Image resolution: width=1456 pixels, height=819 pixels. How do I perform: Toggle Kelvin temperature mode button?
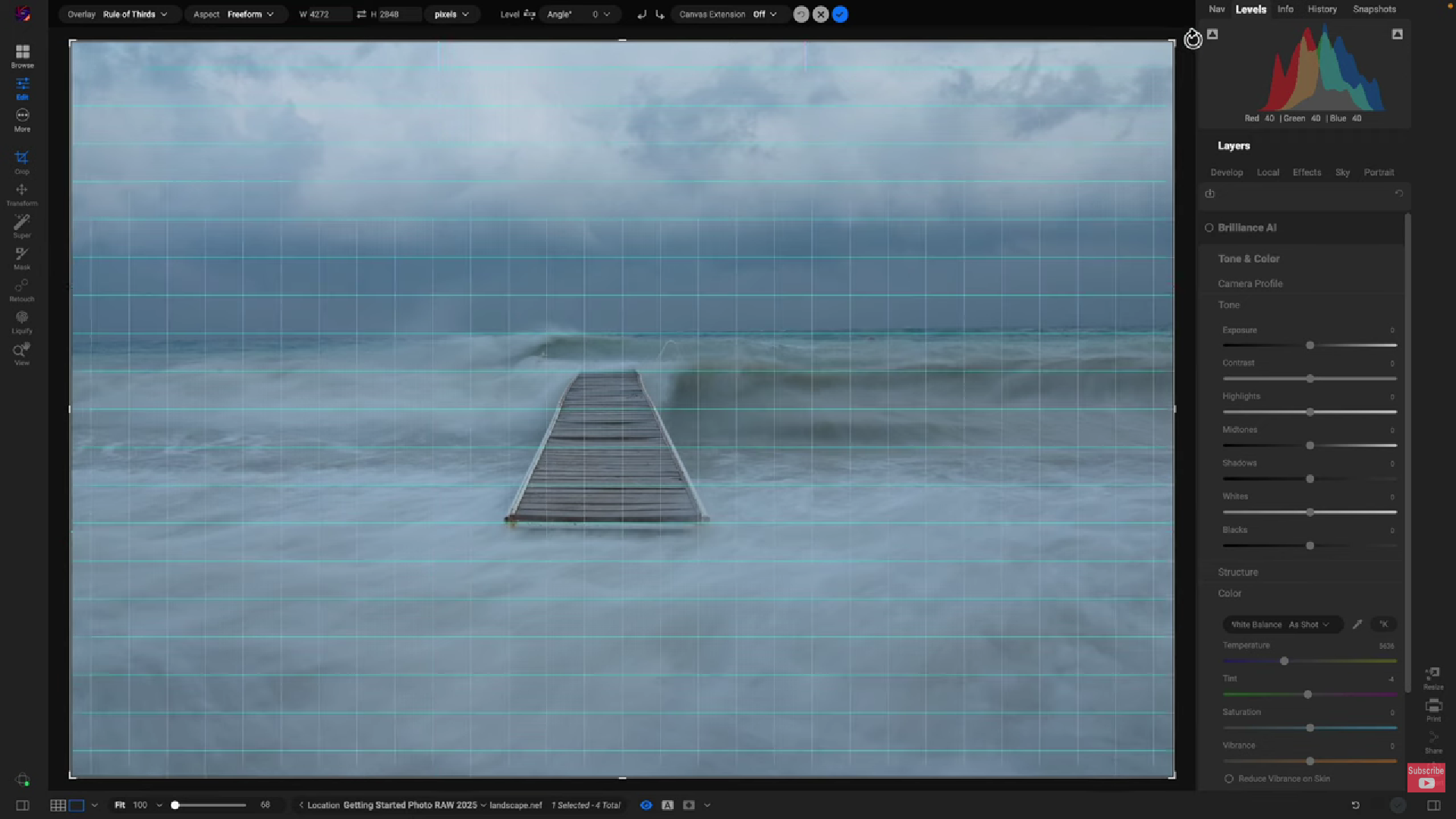click(x=1383, y=624)
